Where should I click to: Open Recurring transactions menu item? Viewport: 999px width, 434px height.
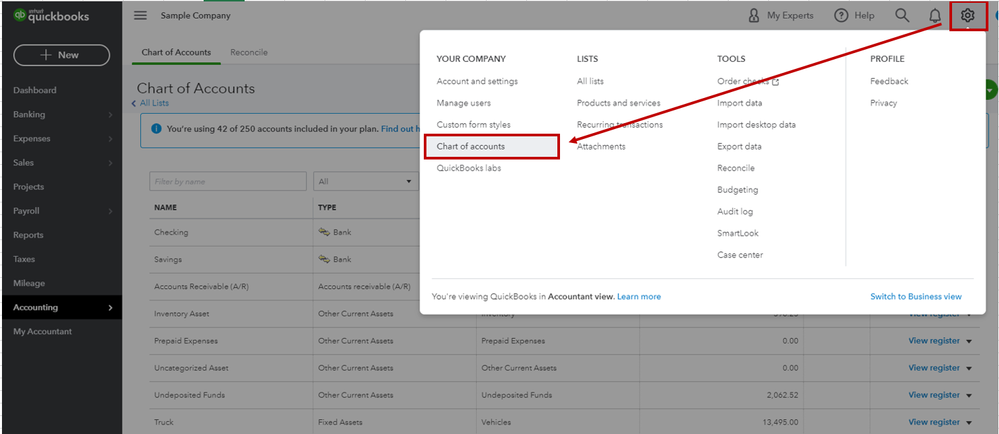coord(620,125)
